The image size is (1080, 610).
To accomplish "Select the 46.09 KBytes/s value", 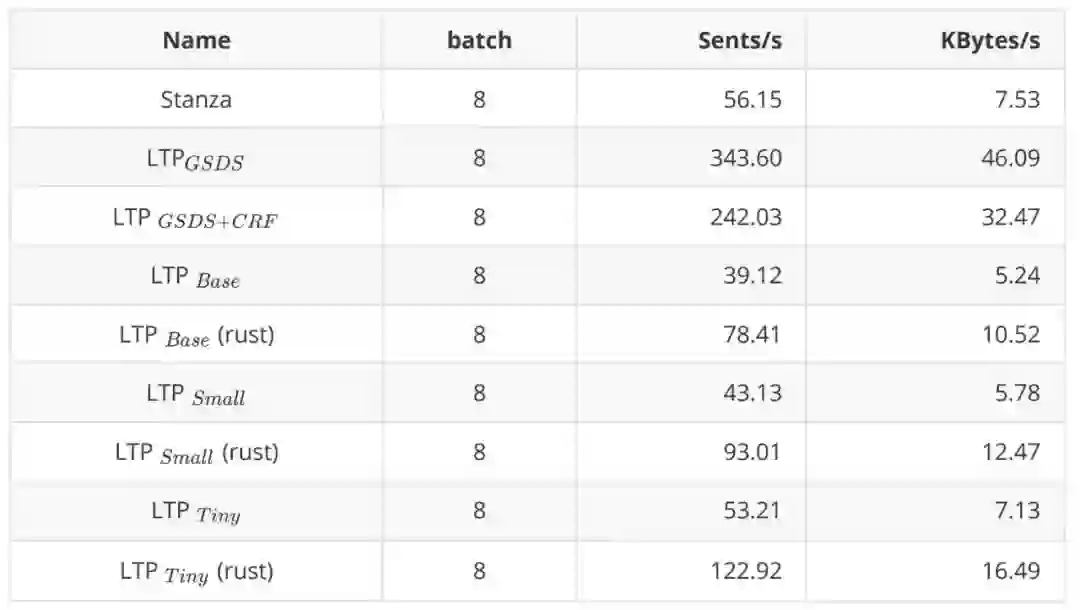I will click(1010, 158).
